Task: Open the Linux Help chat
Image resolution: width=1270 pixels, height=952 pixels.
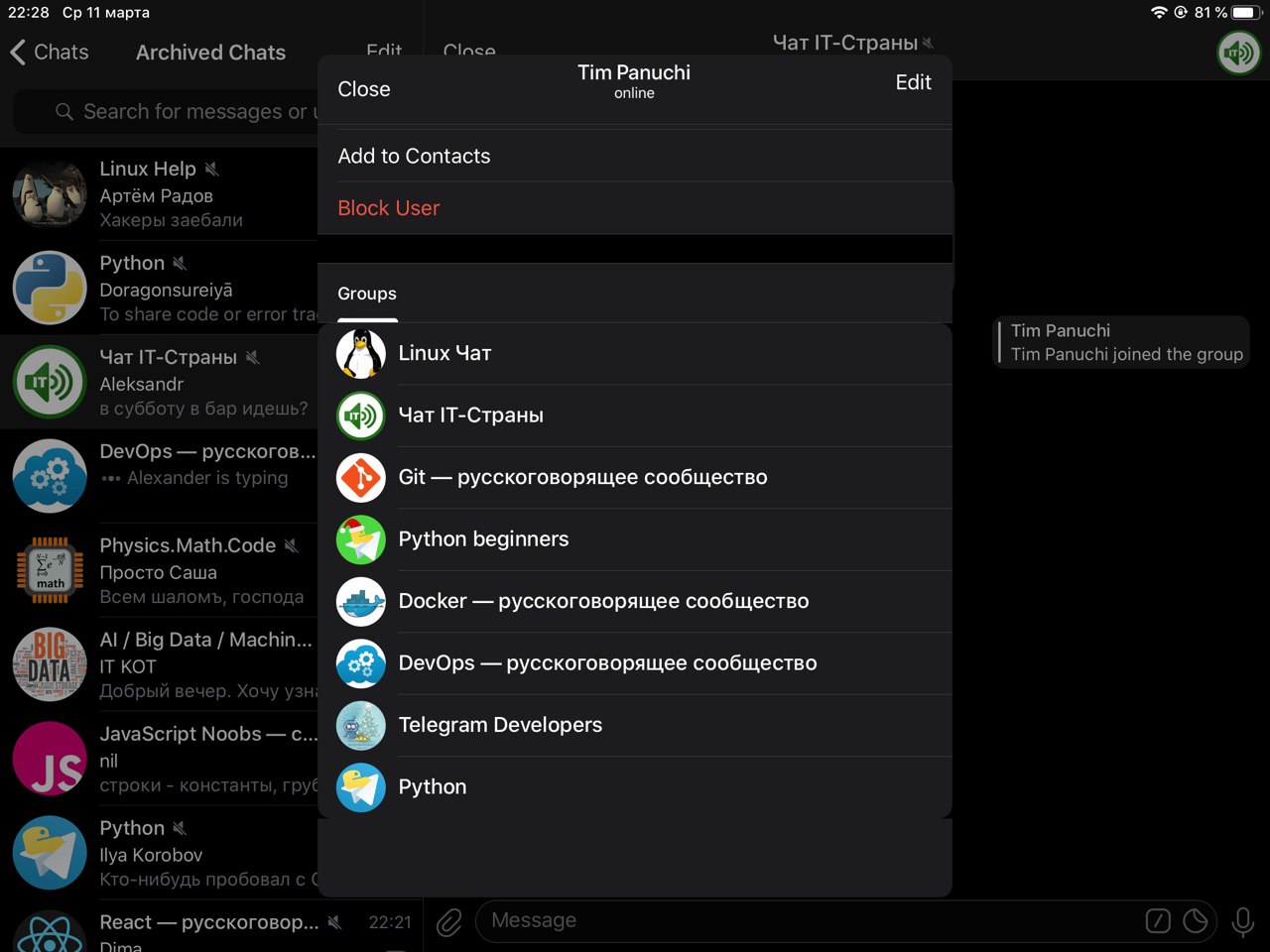Action: pyautogui.click(x=159, y=193)
